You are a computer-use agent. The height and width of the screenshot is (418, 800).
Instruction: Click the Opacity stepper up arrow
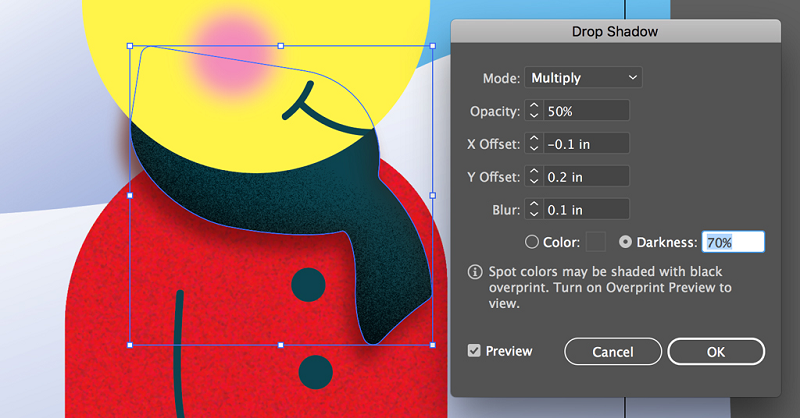pyautogui.click(x=534, y=105)
